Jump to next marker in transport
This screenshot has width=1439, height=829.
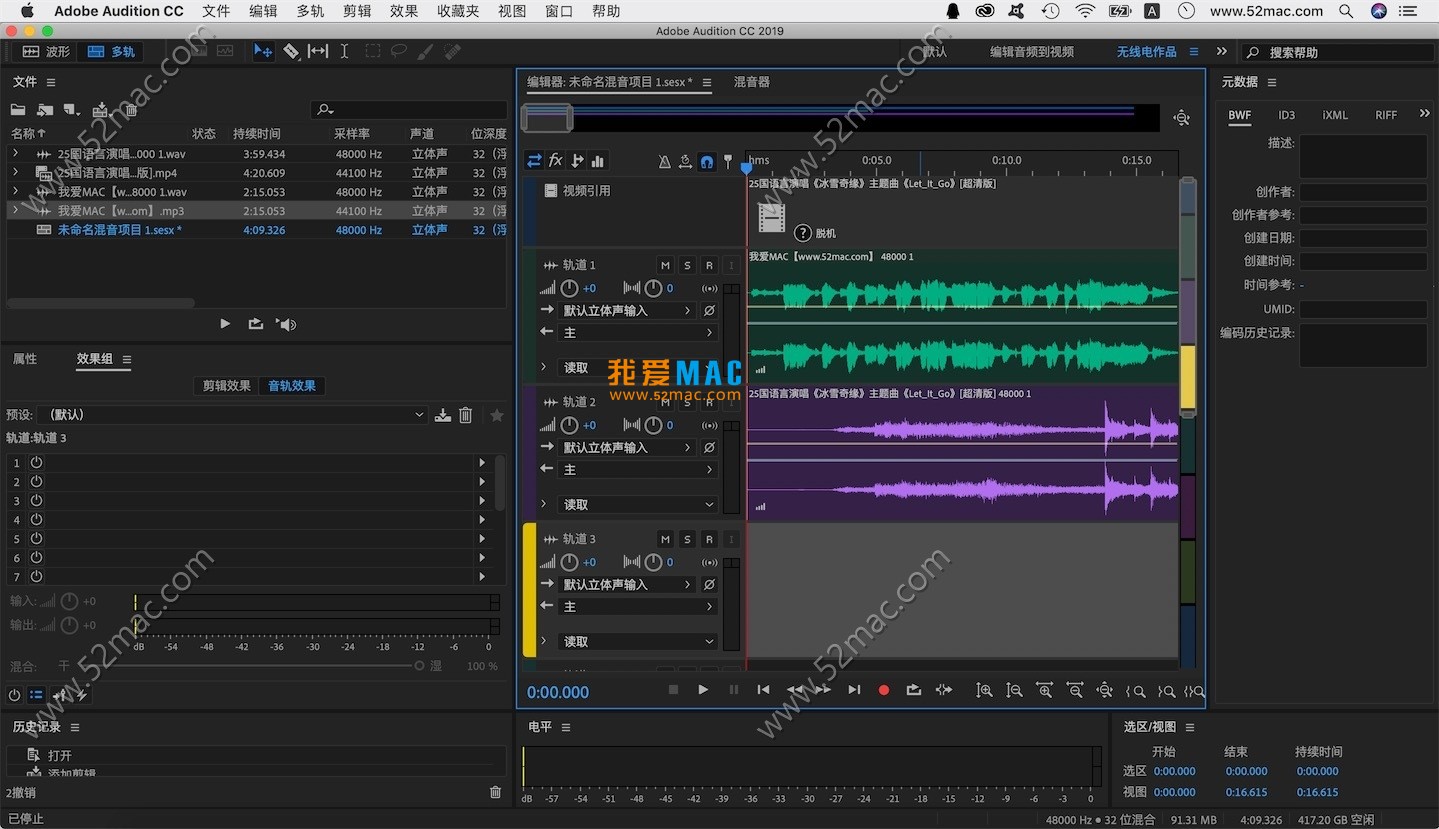853,690
